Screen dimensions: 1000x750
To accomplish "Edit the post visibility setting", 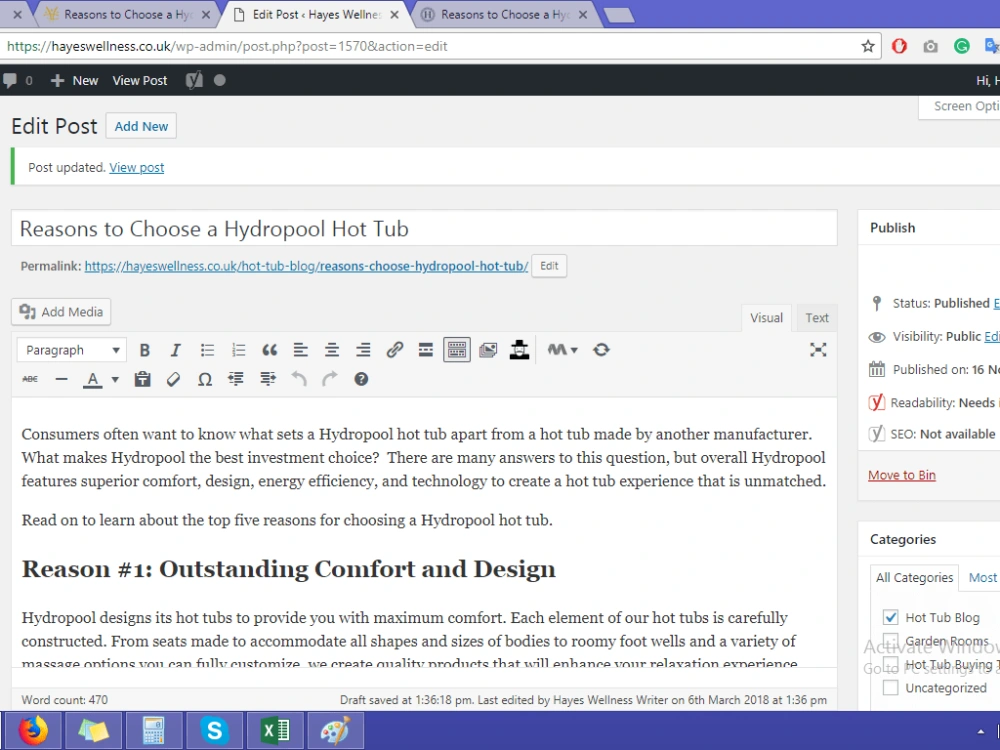I will (992, 337).
